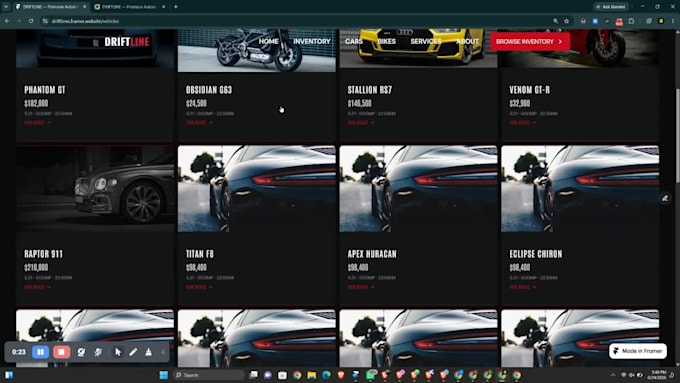Click the Ask Gemini button
The height and width of the screenshot is (383, 680).
(x=611, y=7)
